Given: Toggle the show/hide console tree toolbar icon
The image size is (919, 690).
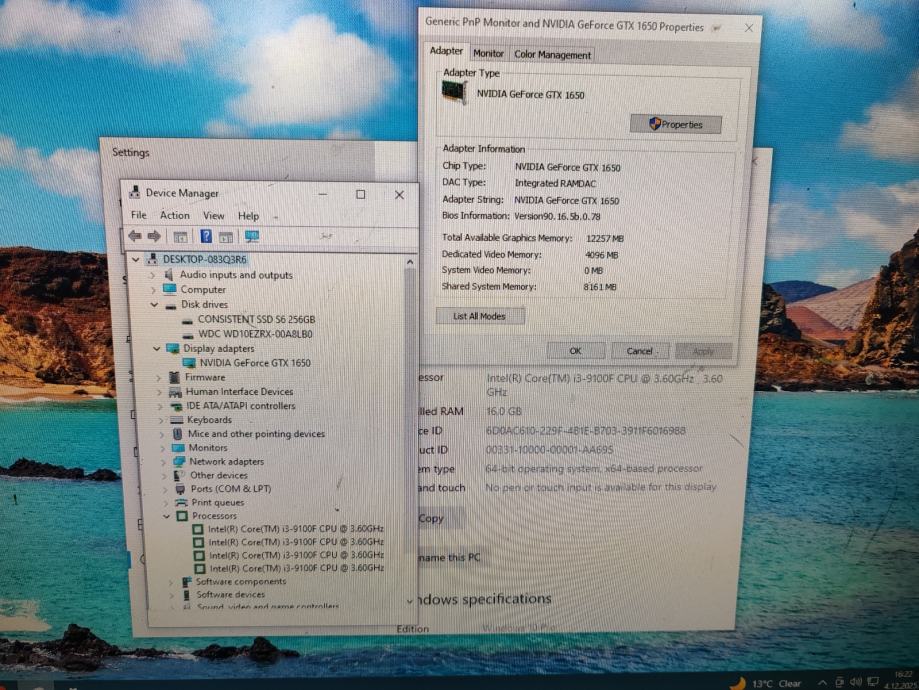Looking at the screenshot, I should (x=180, y=237).
